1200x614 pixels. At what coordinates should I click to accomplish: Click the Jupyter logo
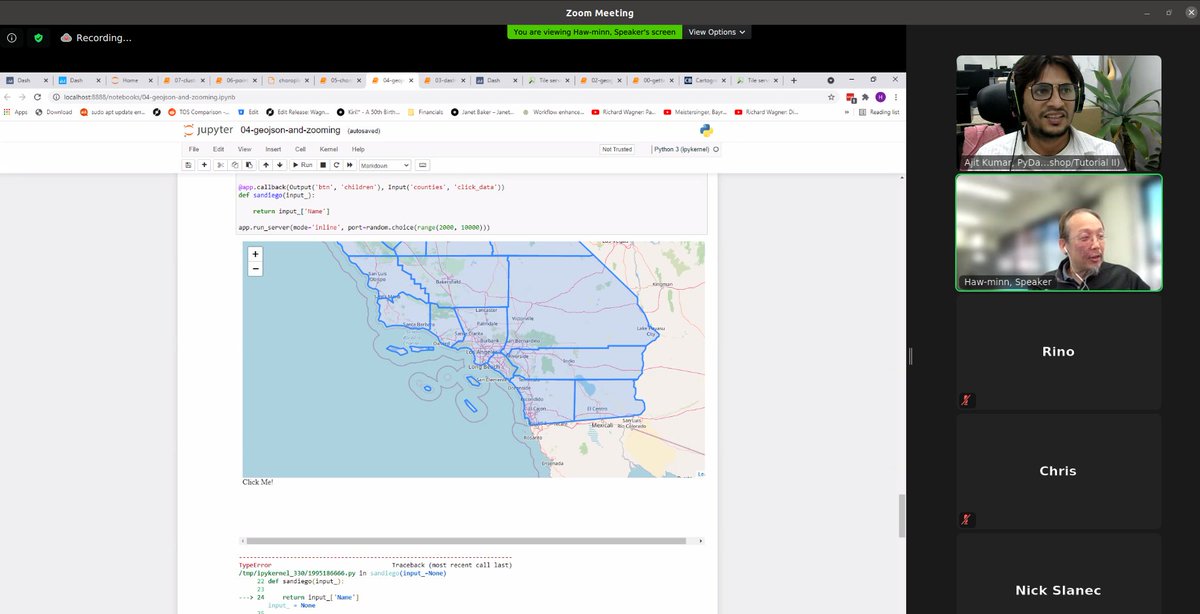208,130
